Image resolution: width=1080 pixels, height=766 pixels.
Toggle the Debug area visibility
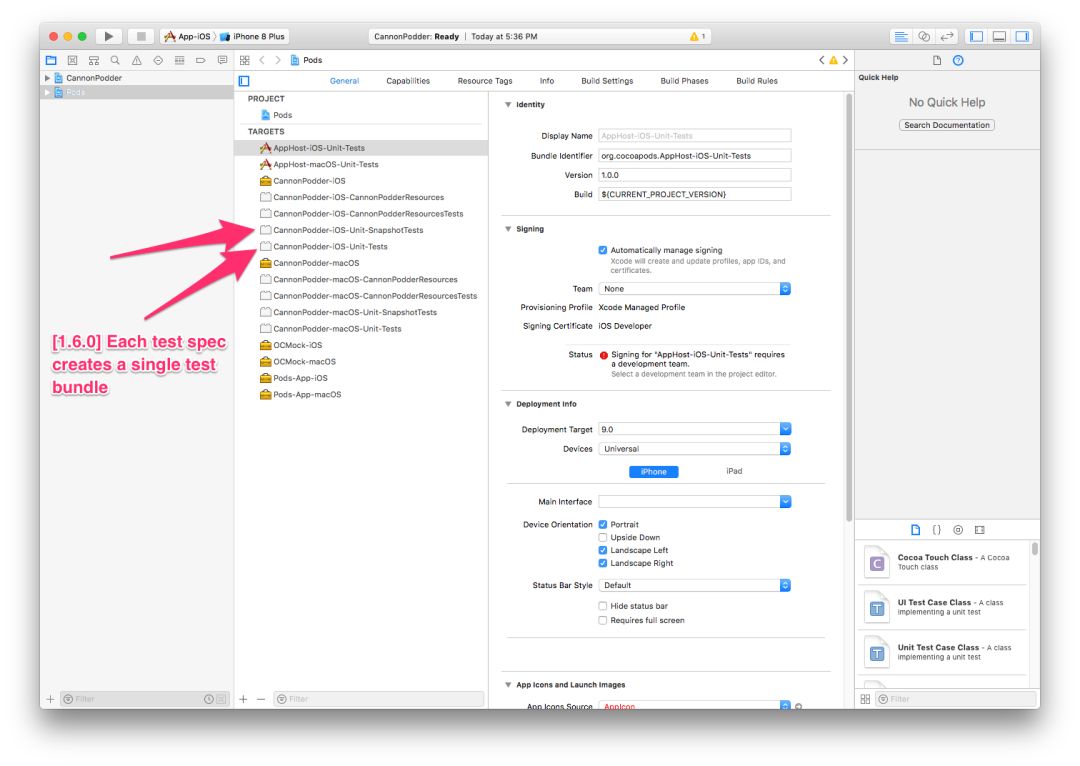pos(999,37)
